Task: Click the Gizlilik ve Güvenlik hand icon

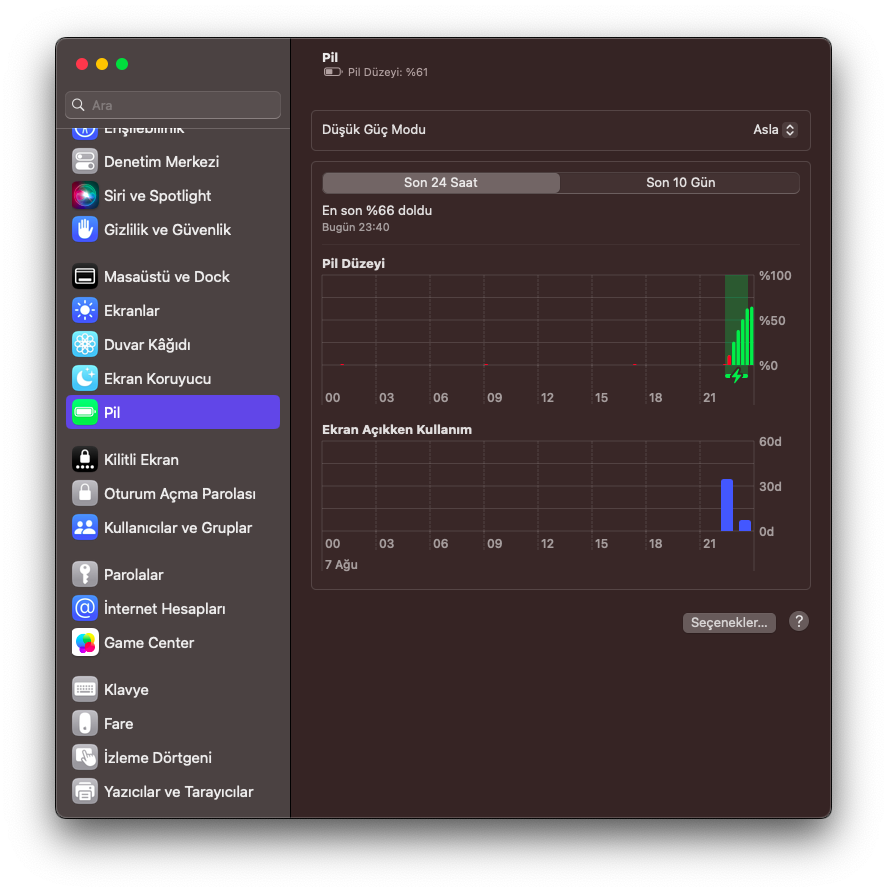Action: coord(85,230)
